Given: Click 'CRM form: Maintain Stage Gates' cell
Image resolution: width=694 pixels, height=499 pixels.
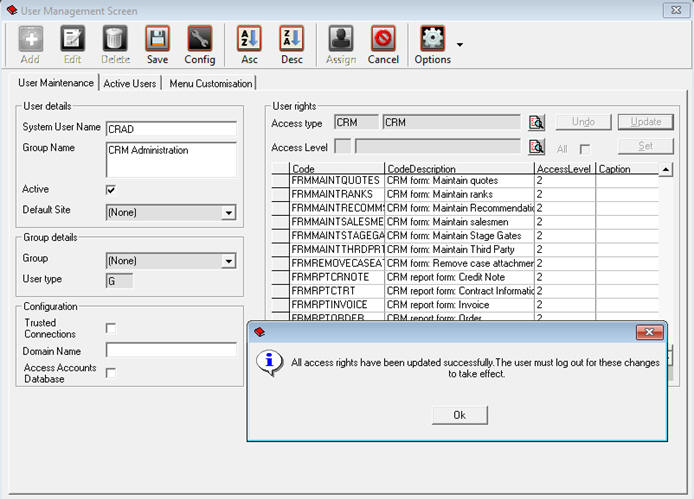Looking at the screenshot, I should [459, 236].
